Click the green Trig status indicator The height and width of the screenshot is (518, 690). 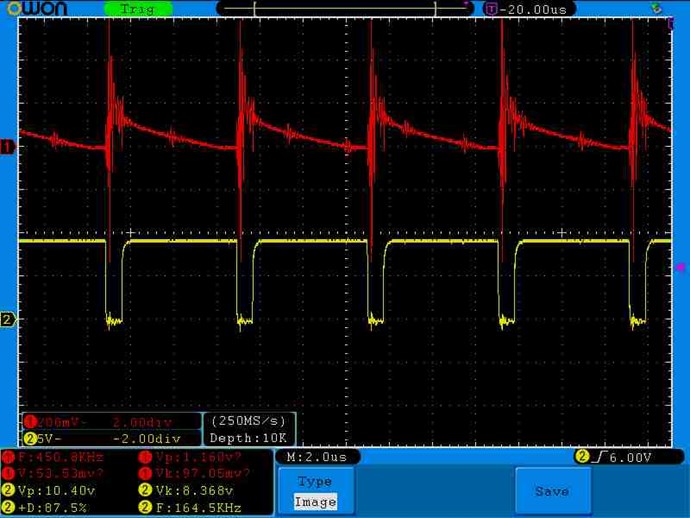click(x=138, y=8)
